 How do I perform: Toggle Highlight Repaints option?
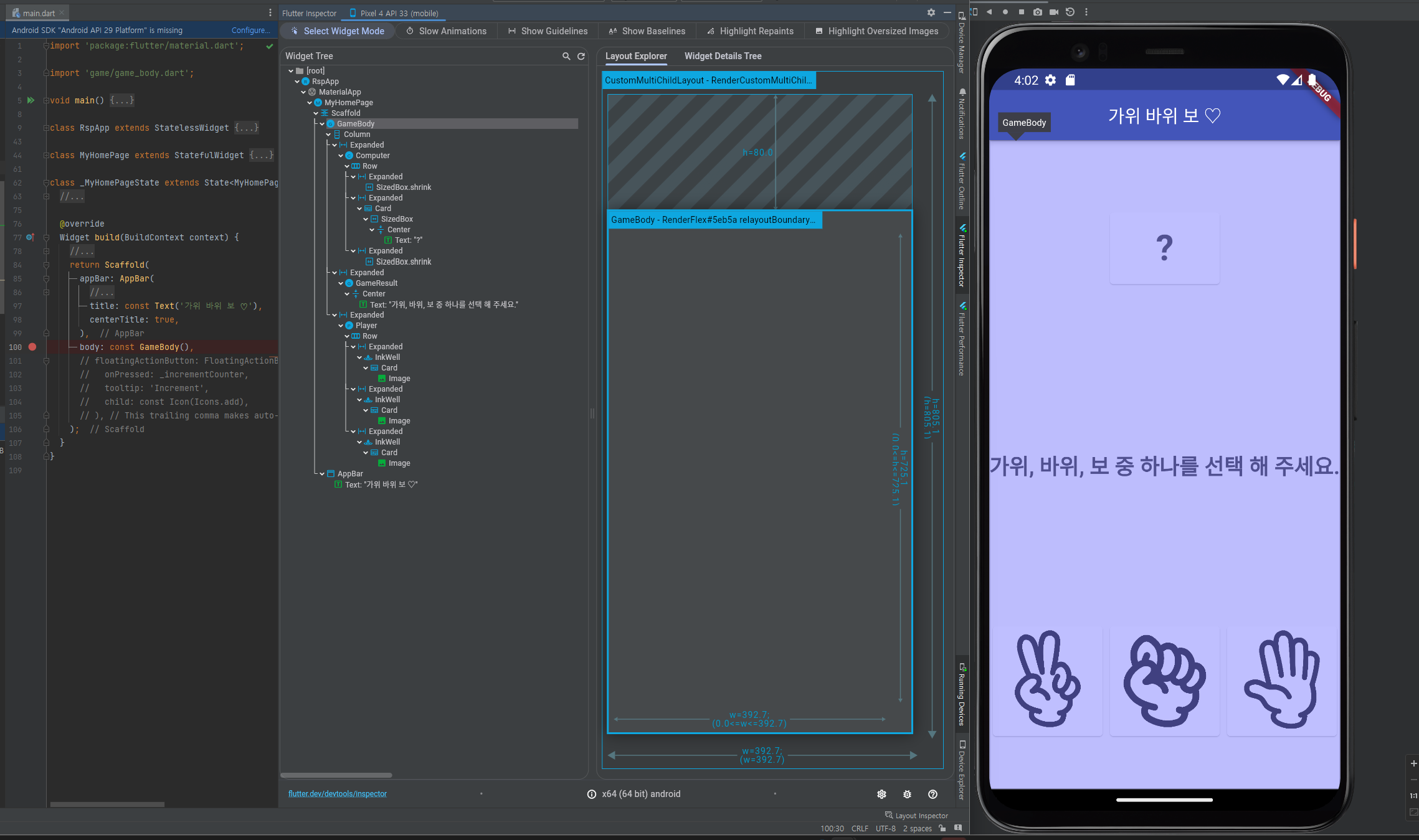coord(750,31)
